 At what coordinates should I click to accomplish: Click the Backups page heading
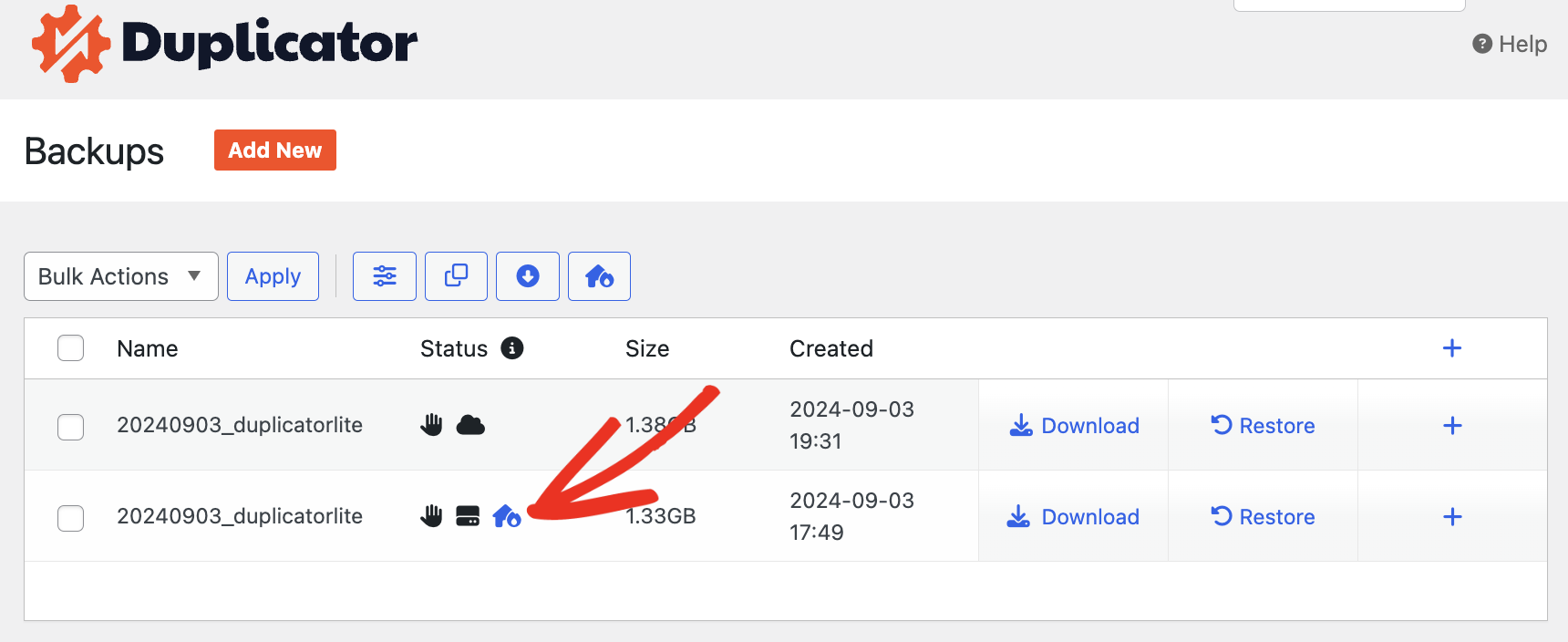[x=94, y=151]
